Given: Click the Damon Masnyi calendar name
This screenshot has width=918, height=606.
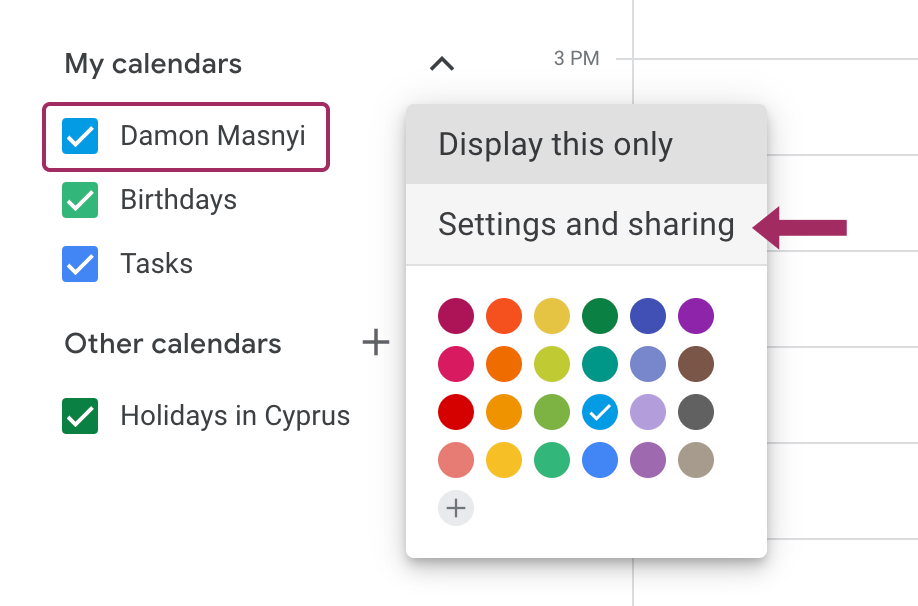Looking at the screenshot, I should click(212, 136).
